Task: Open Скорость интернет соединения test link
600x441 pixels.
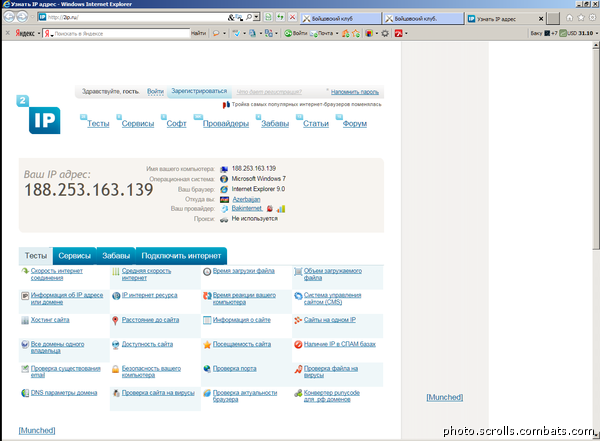Action: coord(57,274)
